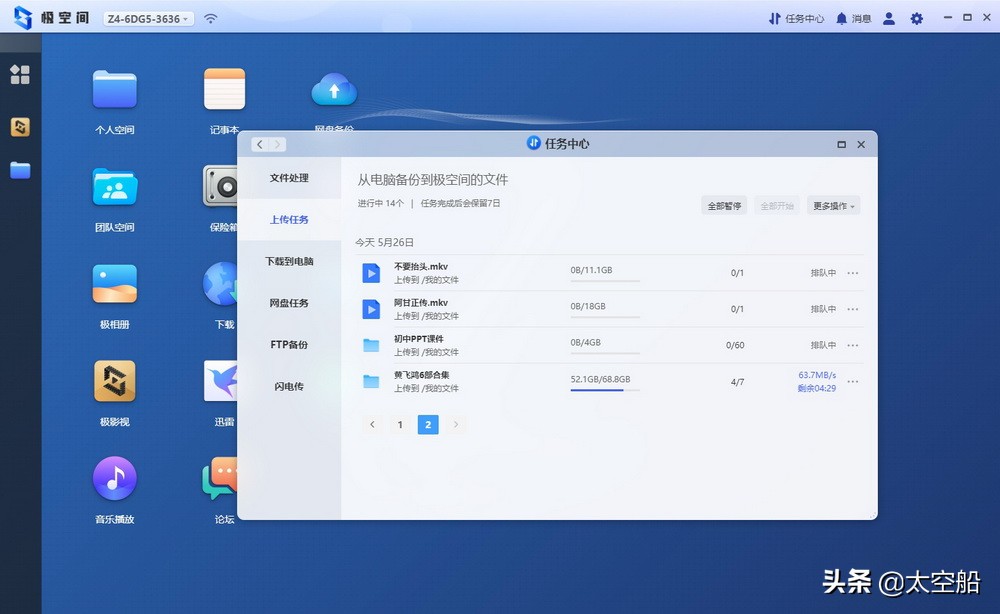Switch to the 下载到电脑 tab

pos(289,261)
